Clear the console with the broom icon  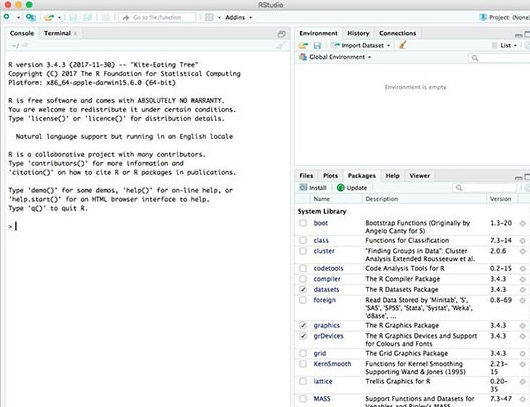(x=281, y=45)
